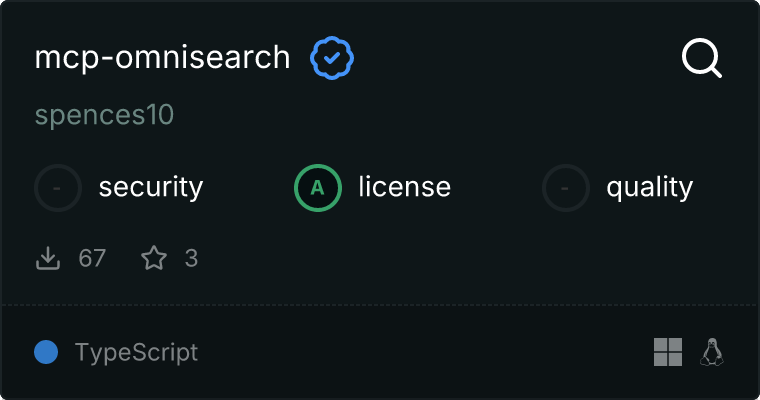Click the blue verified badge icon

pos(332,59)
